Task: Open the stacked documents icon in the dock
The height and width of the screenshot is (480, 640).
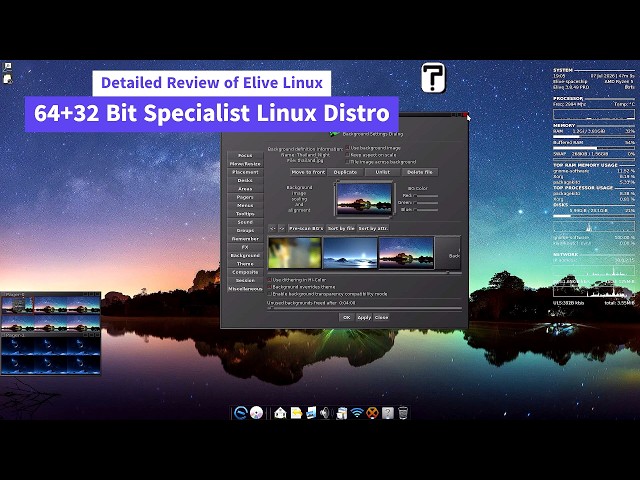Action: pyautogui.click(x=341, y=413)
